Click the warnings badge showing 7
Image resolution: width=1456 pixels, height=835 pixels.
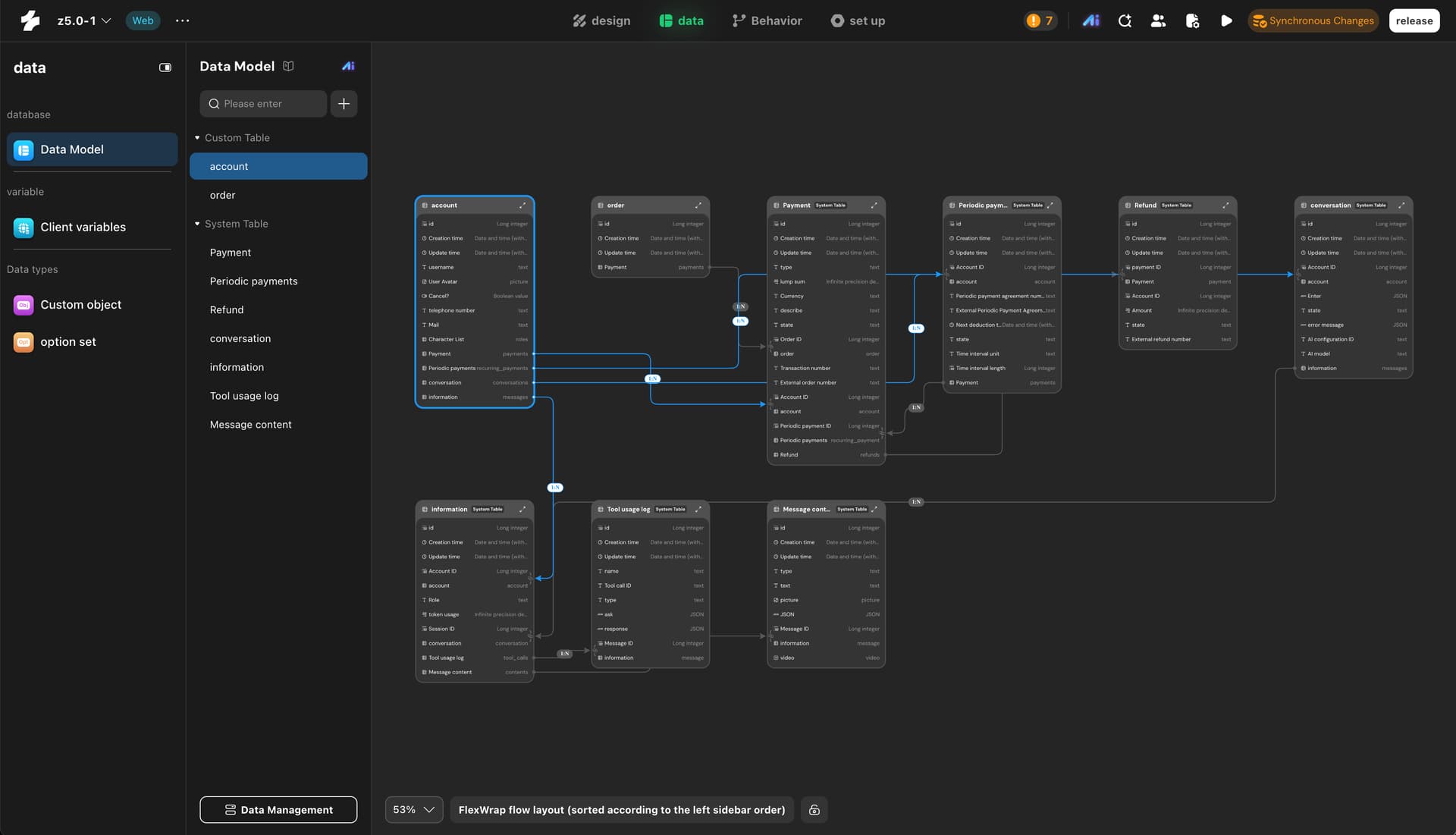1040,20
